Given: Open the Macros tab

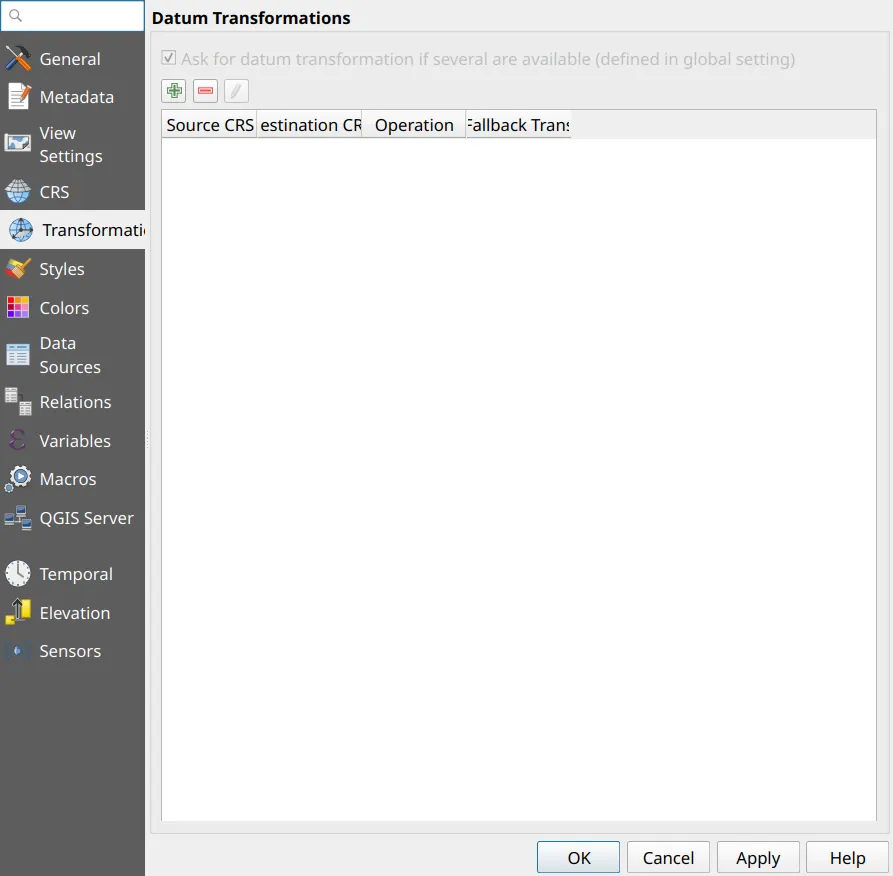Looking at the screenshot, I should coord(72,479).
